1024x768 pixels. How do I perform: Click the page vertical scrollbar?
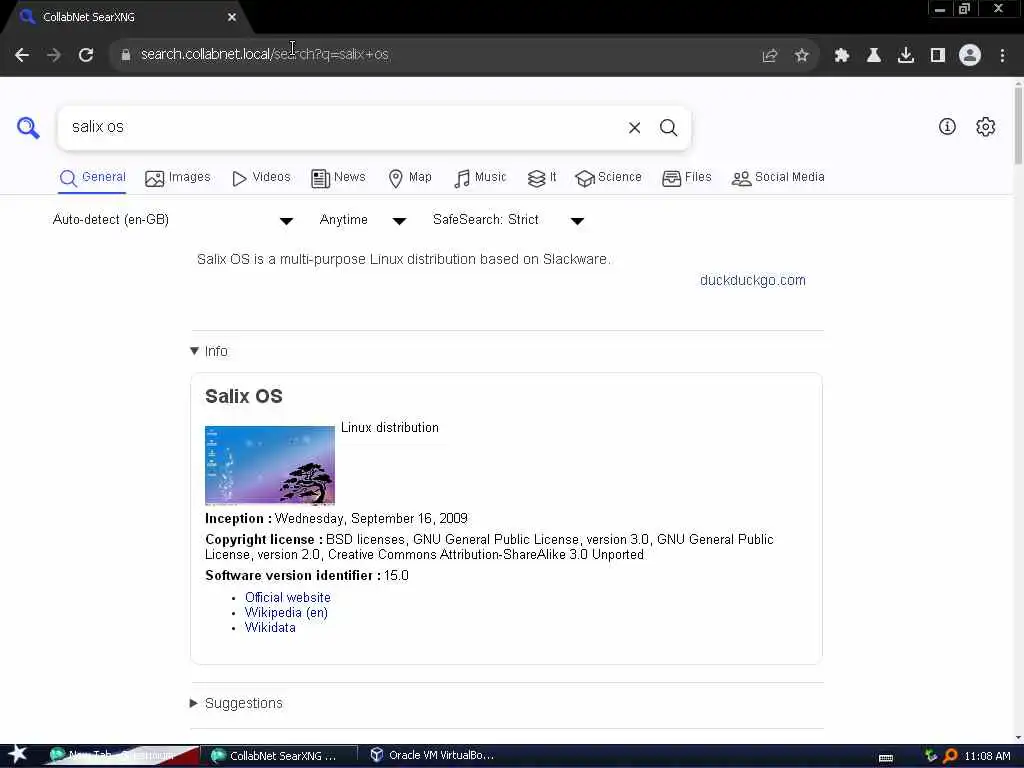pyautogui.click(x=1018, y=124)
